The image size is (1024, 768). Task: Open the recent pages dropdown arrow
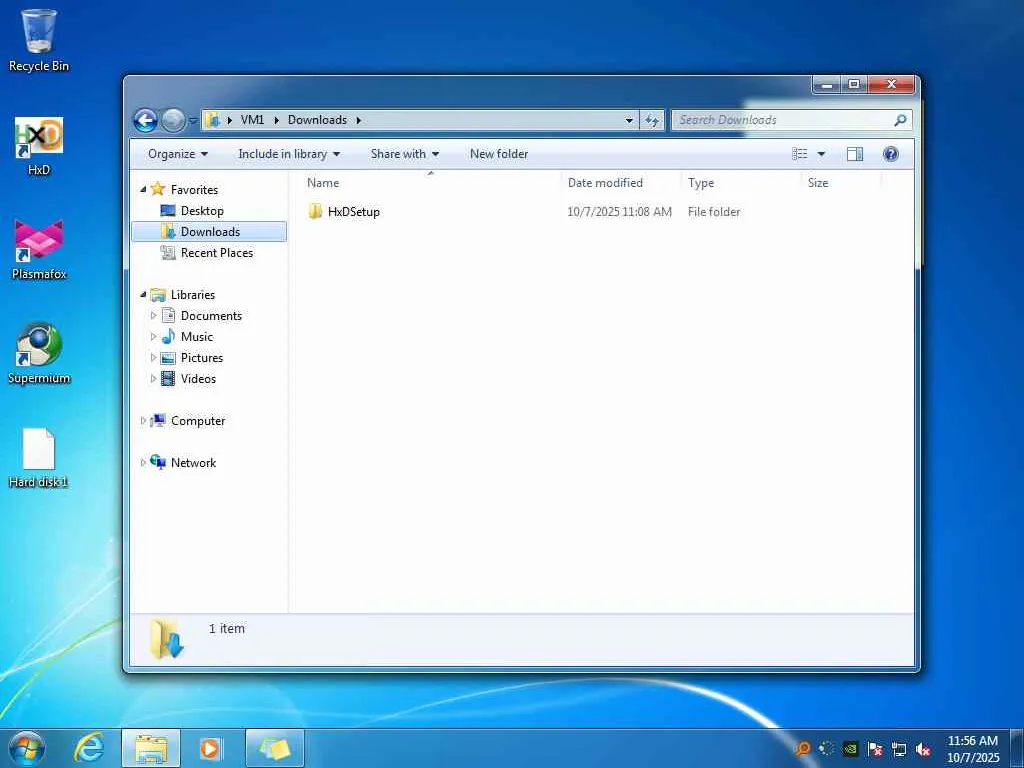point(193,120)
